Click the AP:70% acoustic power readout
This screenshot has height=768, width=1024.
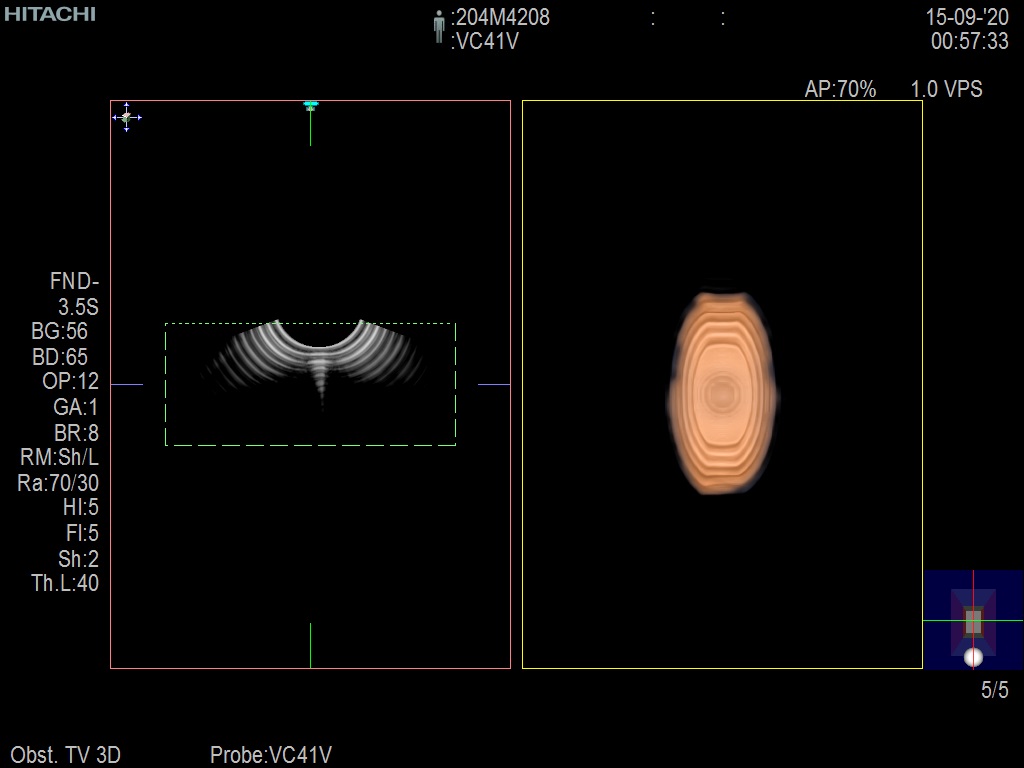pyautogui.click(x=840, y=89)
